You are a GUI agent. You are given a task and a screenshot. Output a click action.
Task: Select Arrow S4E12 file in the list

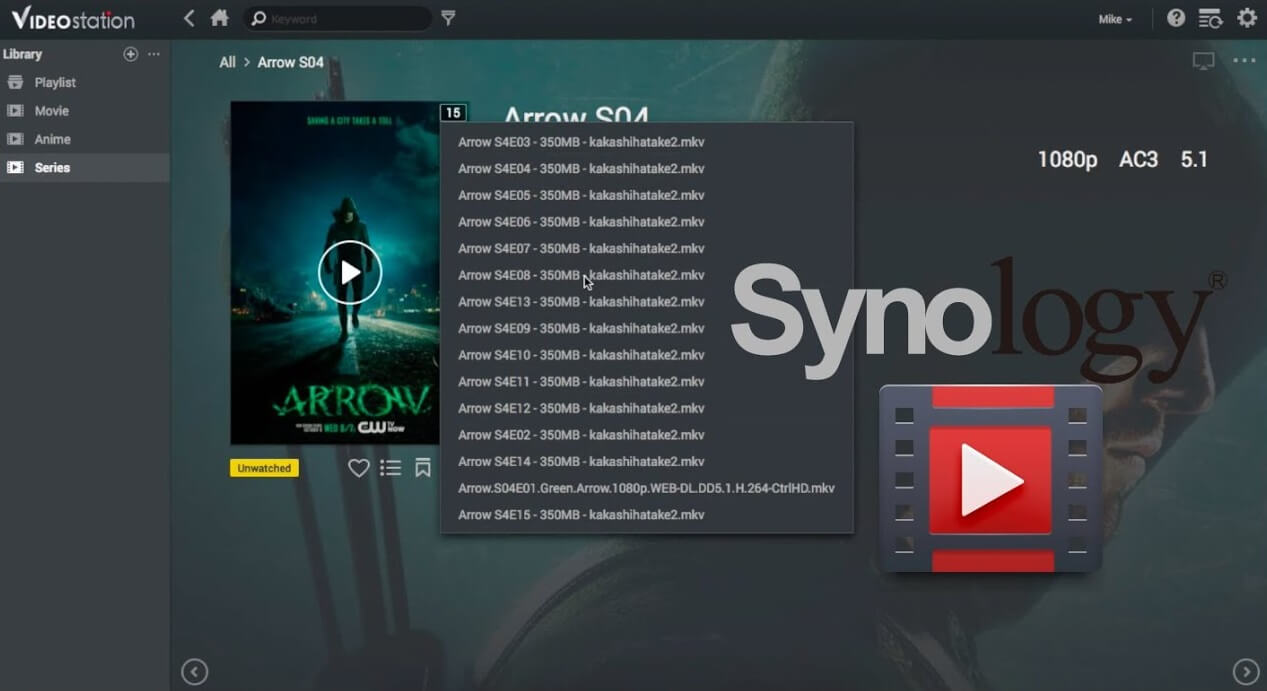647,408
